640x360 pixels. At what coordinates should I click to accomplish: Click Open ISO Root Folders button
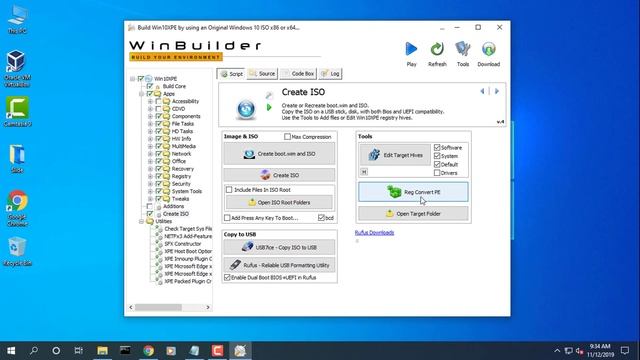[x=279, y=202]
